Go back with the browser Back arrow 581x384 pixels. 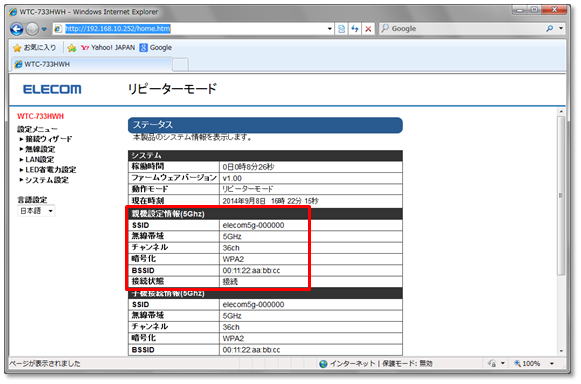17,29
